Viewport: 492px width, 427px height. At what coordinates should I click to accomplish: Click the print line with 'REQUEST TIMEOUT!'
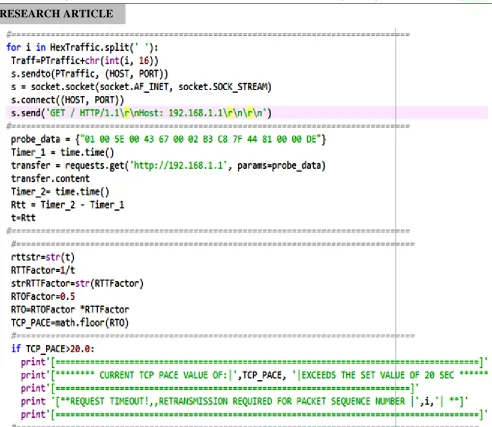pos(244,401)
